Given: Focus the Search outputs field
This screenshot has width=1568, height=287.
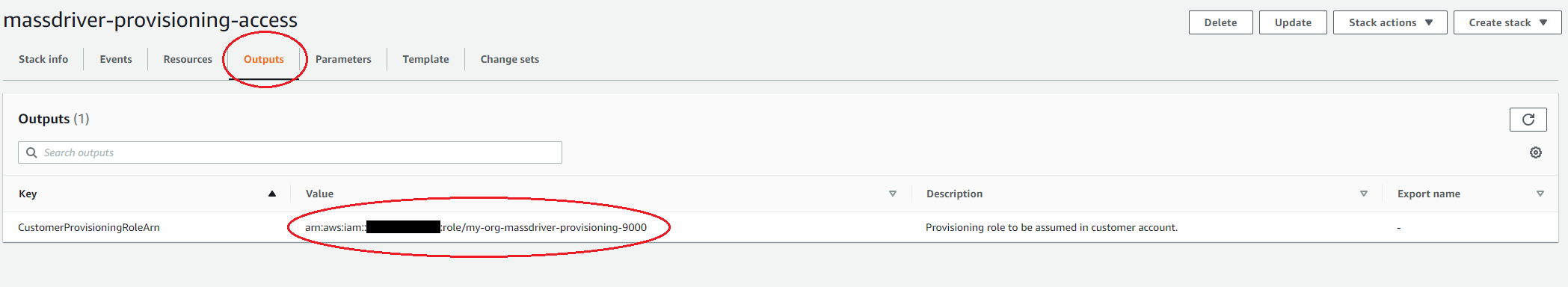Looking at the screenshot, I should coord(290,152).
